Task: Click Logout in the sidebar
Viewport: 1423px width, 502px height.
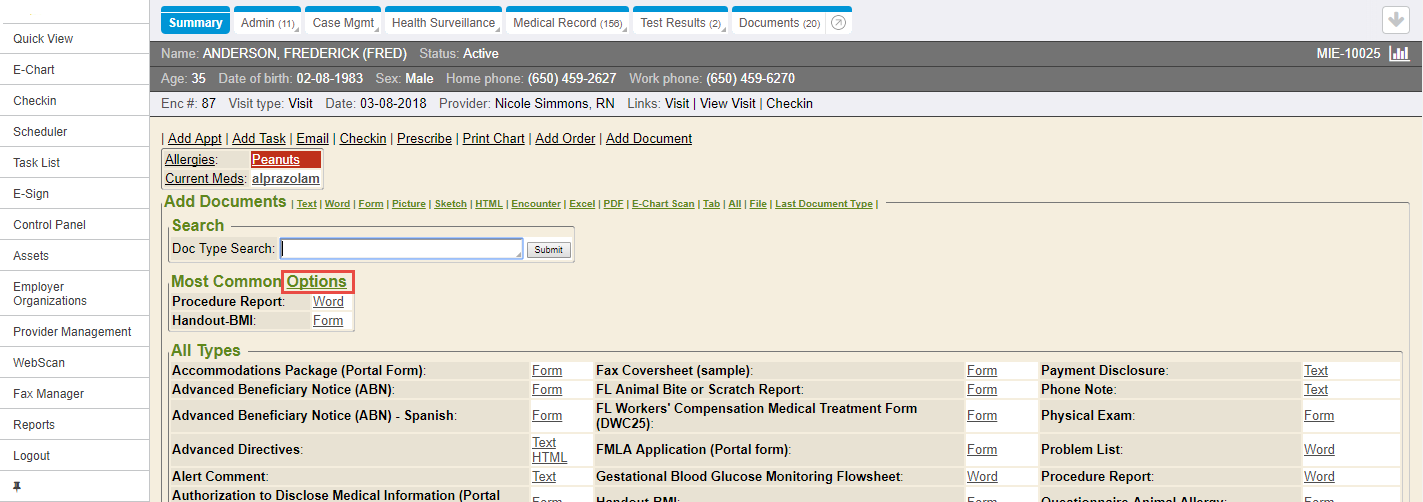Action: click(x=32, y=456)
